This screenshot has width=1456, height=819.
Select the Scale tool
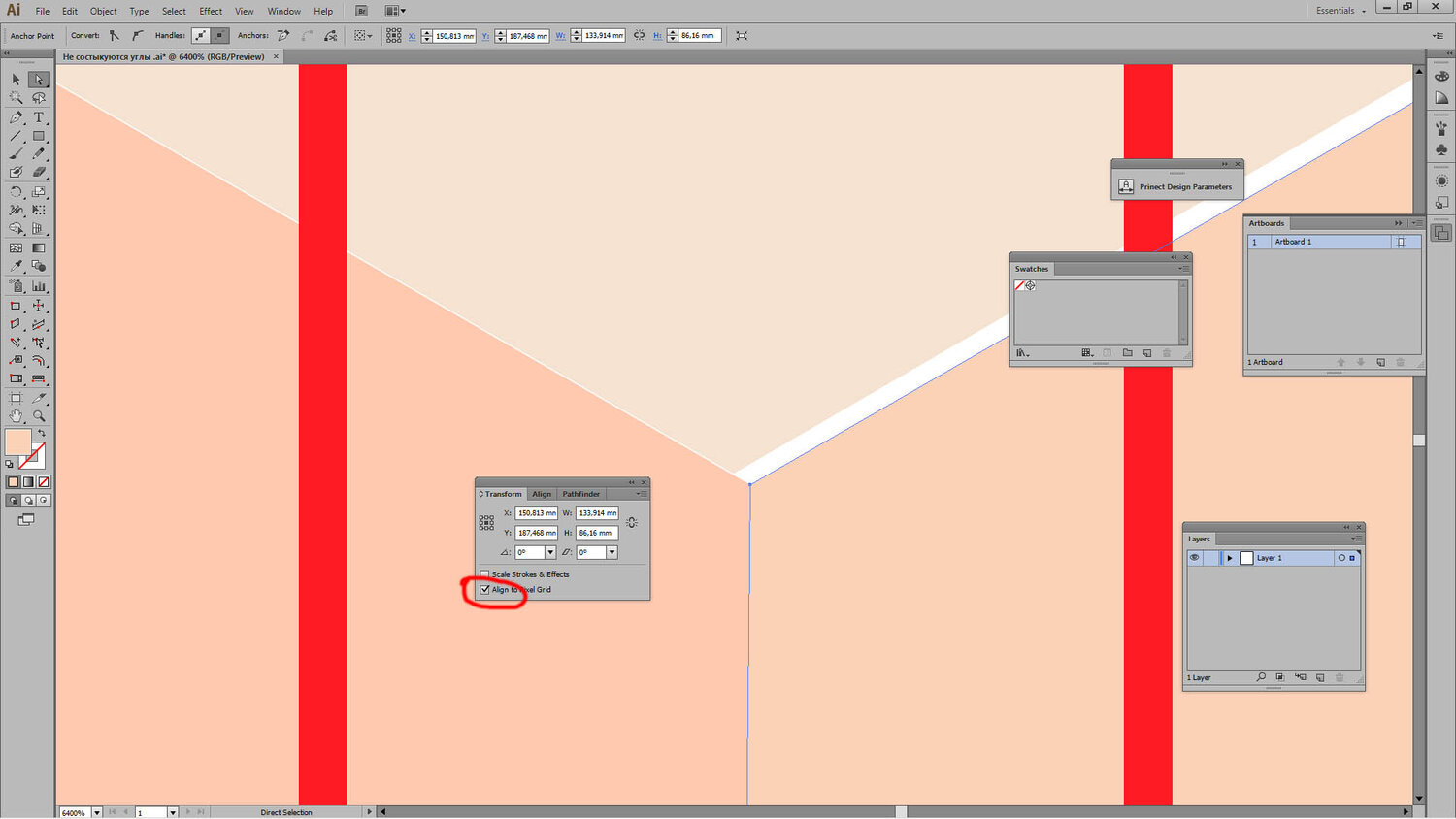(x=39, y=192)
